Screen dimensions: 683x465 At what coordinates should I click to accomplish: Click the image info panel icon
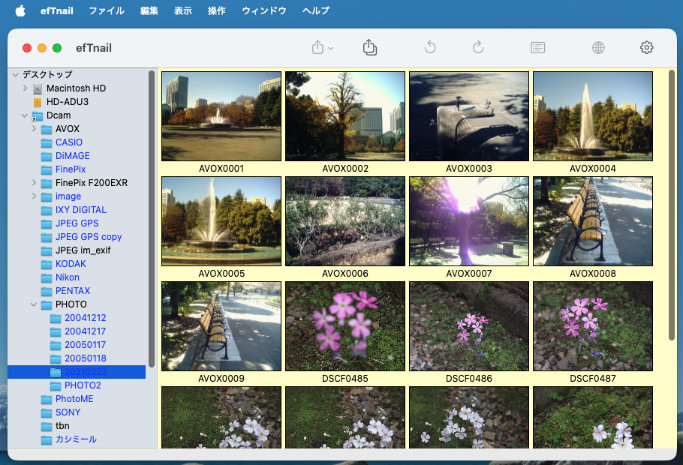click(x=538, y=47)
